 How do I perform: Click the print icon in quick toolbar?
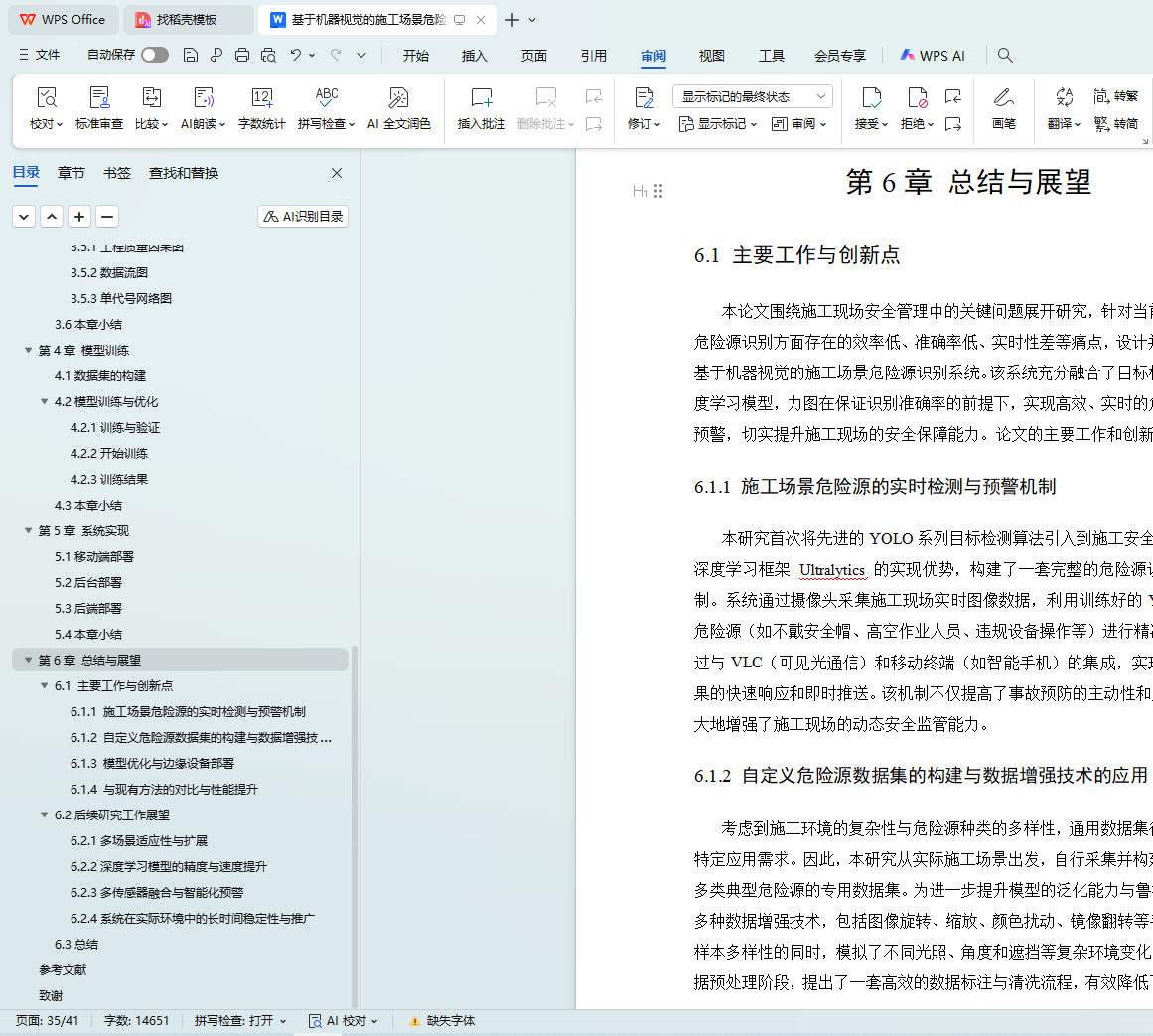point(242,56)
